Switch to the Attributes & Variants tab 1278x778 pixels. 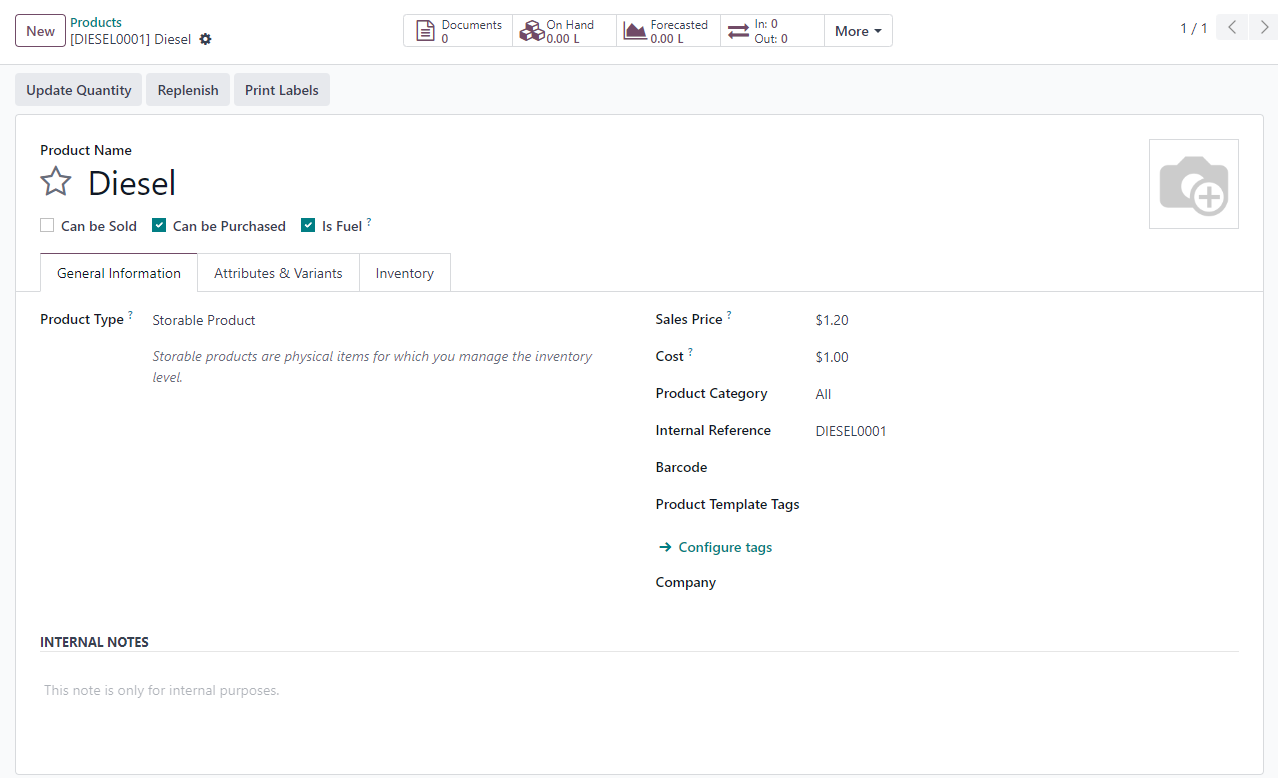point(278,273)
